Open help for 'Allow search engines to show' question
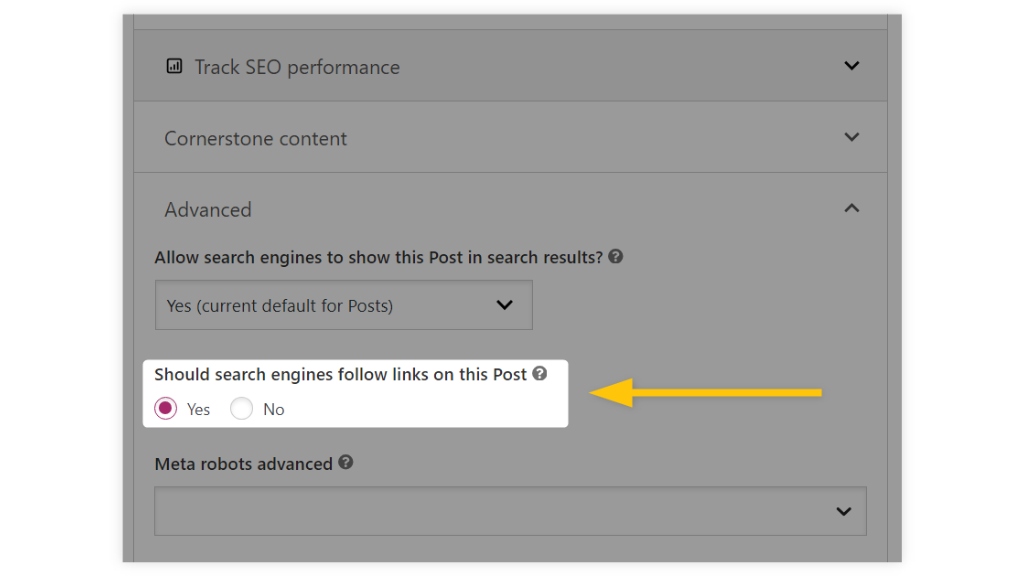Screen dimensions: 1024x576 click(615, 257)
